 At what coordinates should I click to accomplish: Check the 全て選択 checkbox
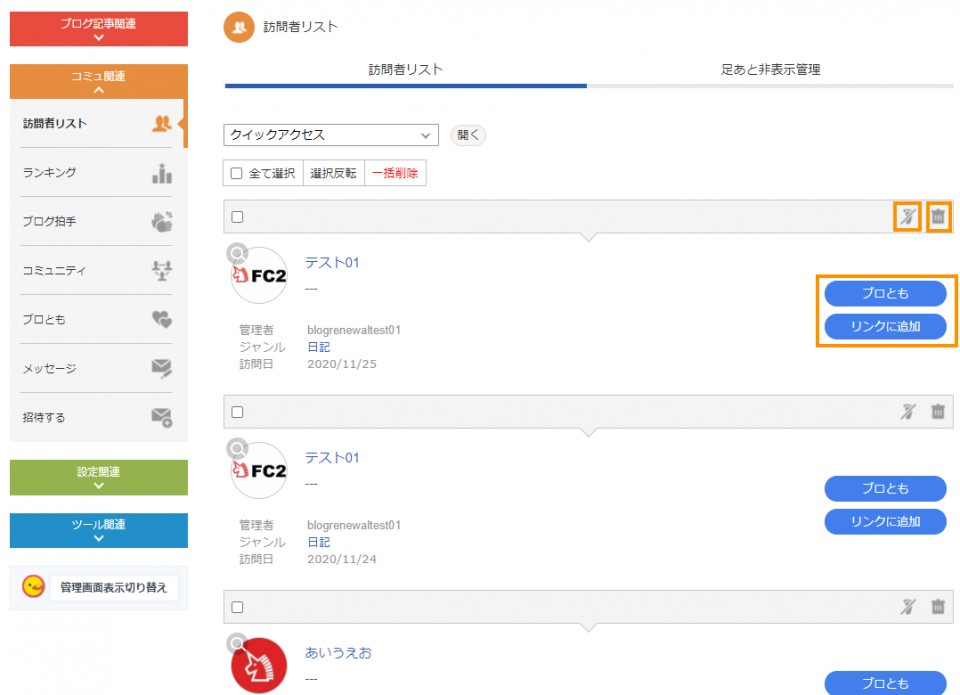[x=237, y=174]
